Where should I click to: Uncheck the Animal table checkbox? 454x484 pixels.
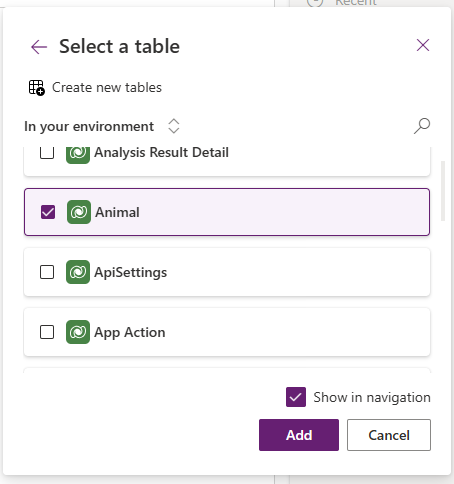pos(48,212)
